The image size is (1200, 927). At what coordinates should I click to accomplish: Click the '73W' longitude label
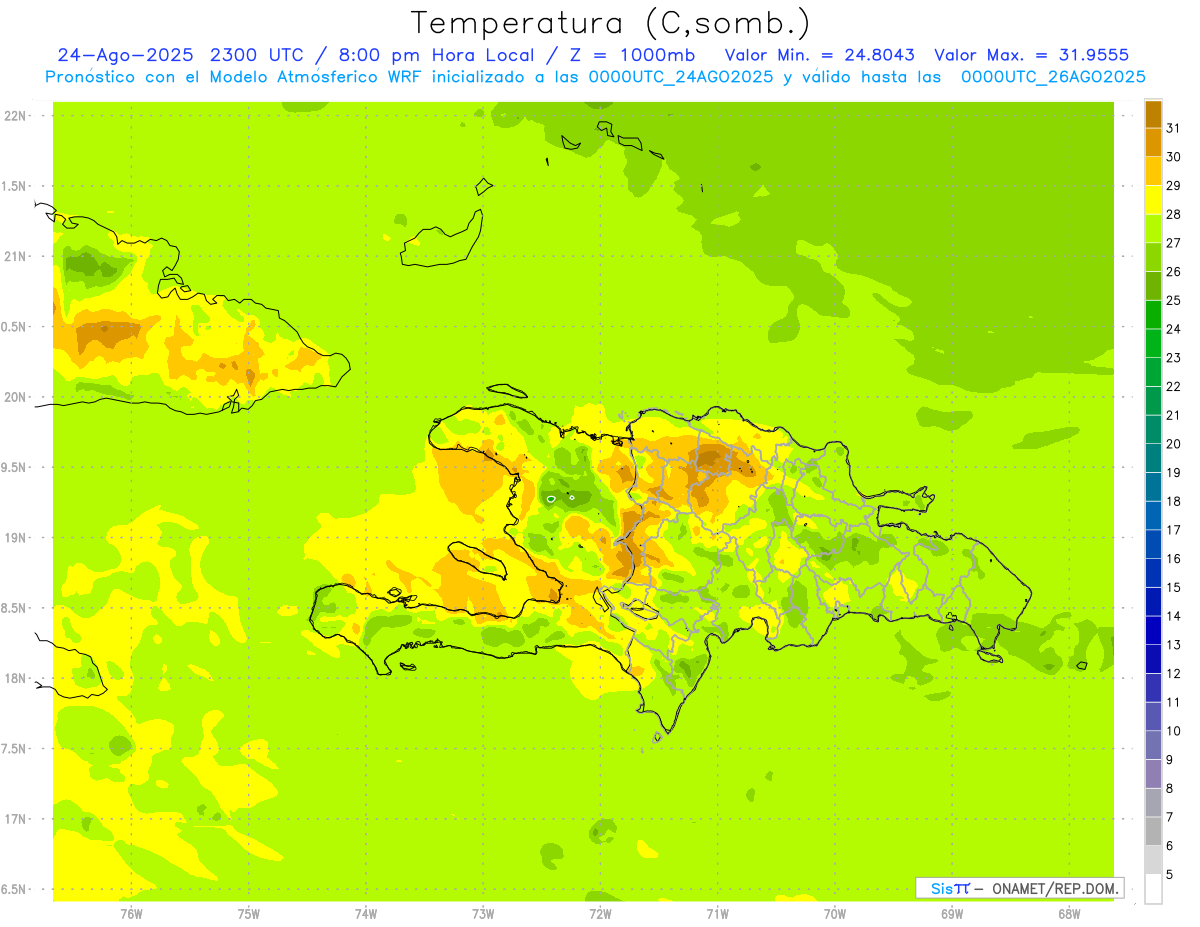coord(483,913)
